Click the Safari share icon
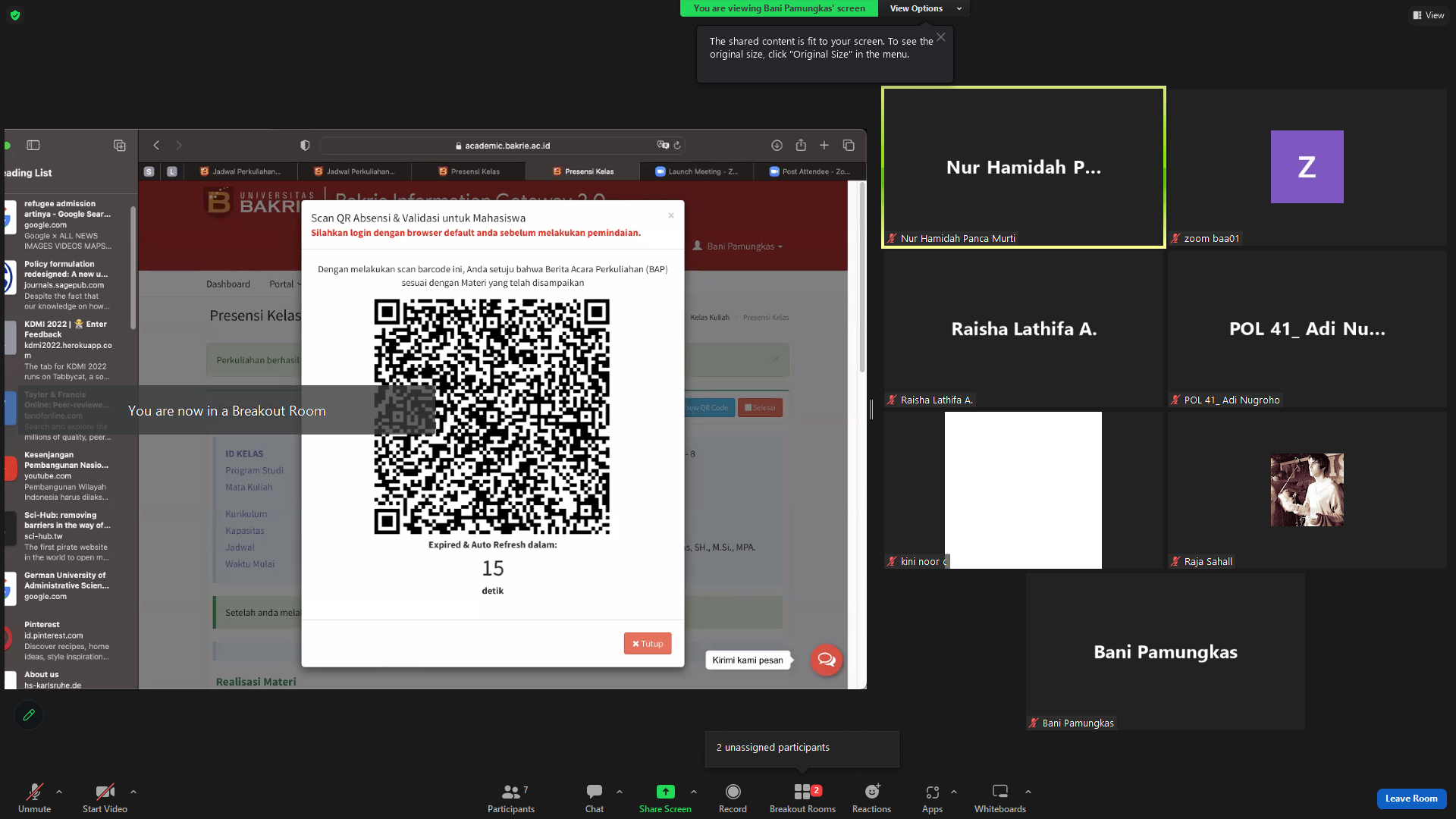This screenshot has width=1456, height=819. click(x=801, y=146)
